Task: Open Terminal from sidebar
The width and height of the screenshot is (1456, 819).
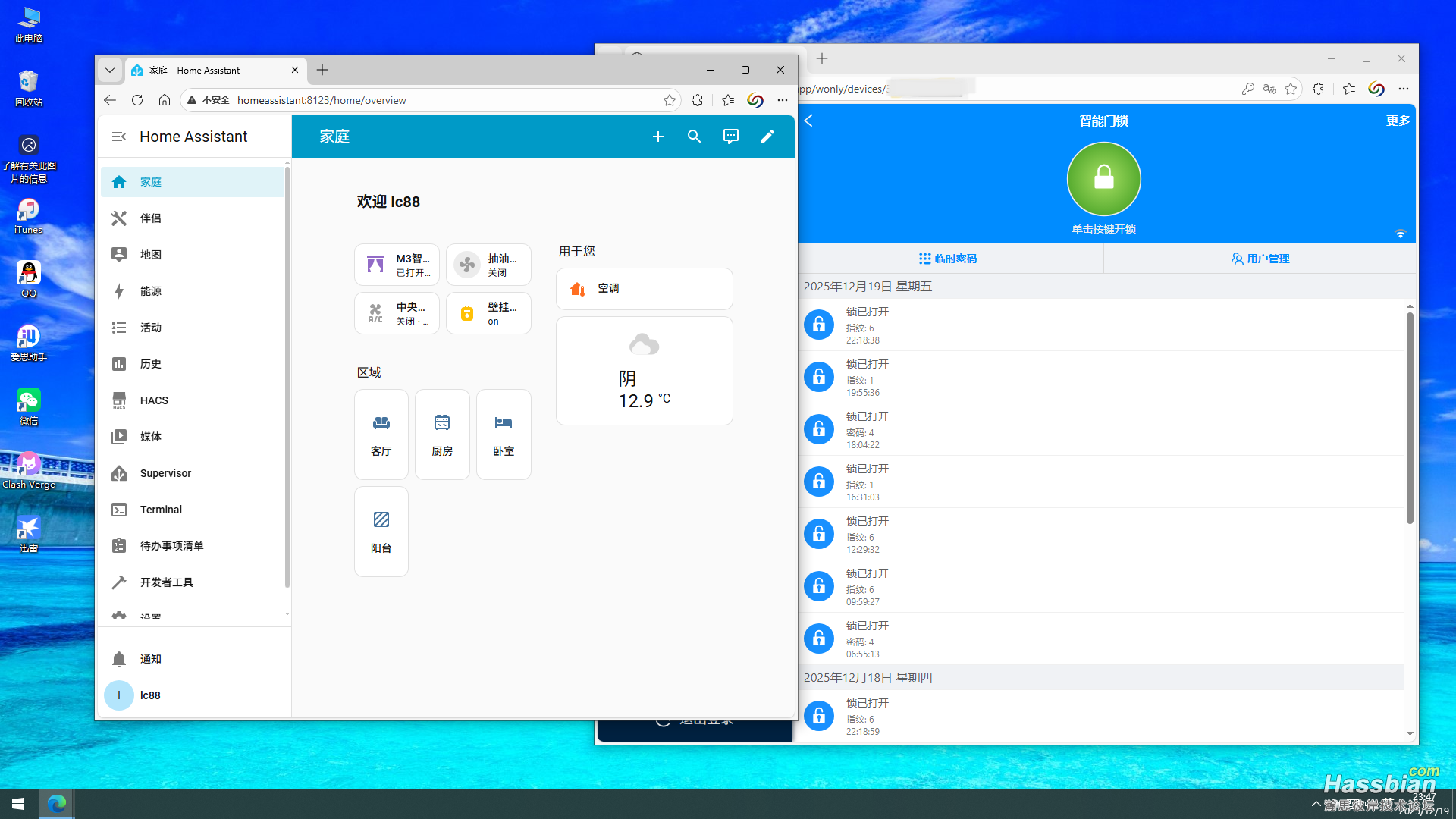Action: coord(161,510)
